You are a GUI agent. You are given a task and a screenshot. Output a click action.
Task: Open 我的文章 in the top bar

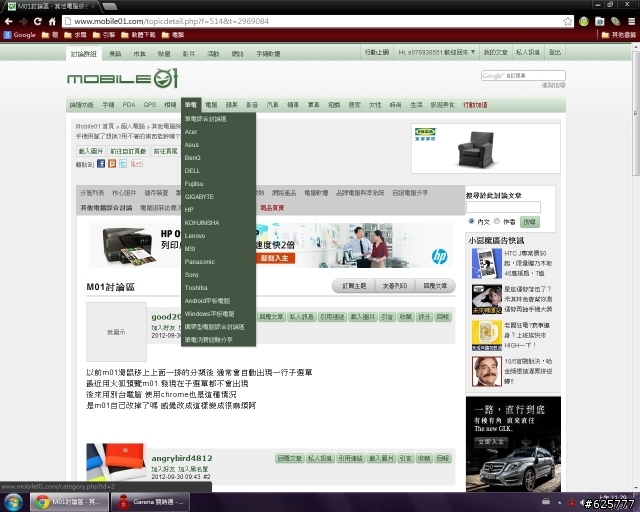tap(496, 52)
